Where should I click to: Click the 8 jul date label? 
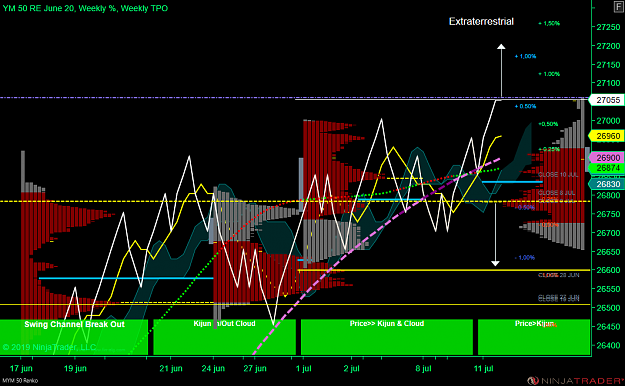[423, 368]
